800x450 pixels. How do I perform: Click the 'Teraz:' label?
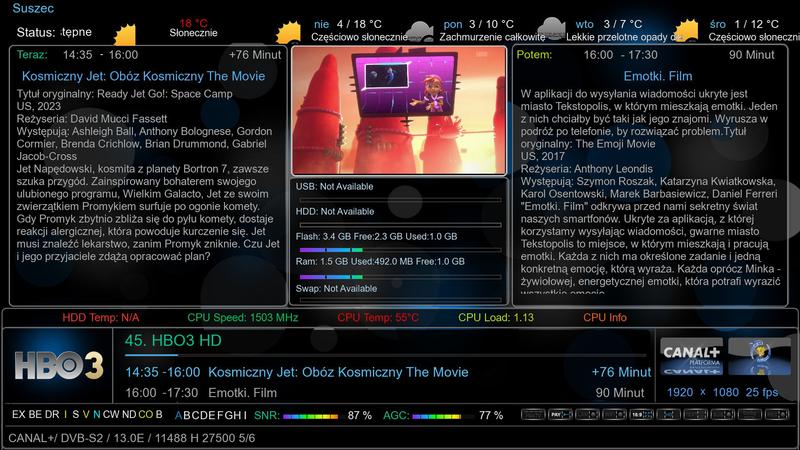32,55
